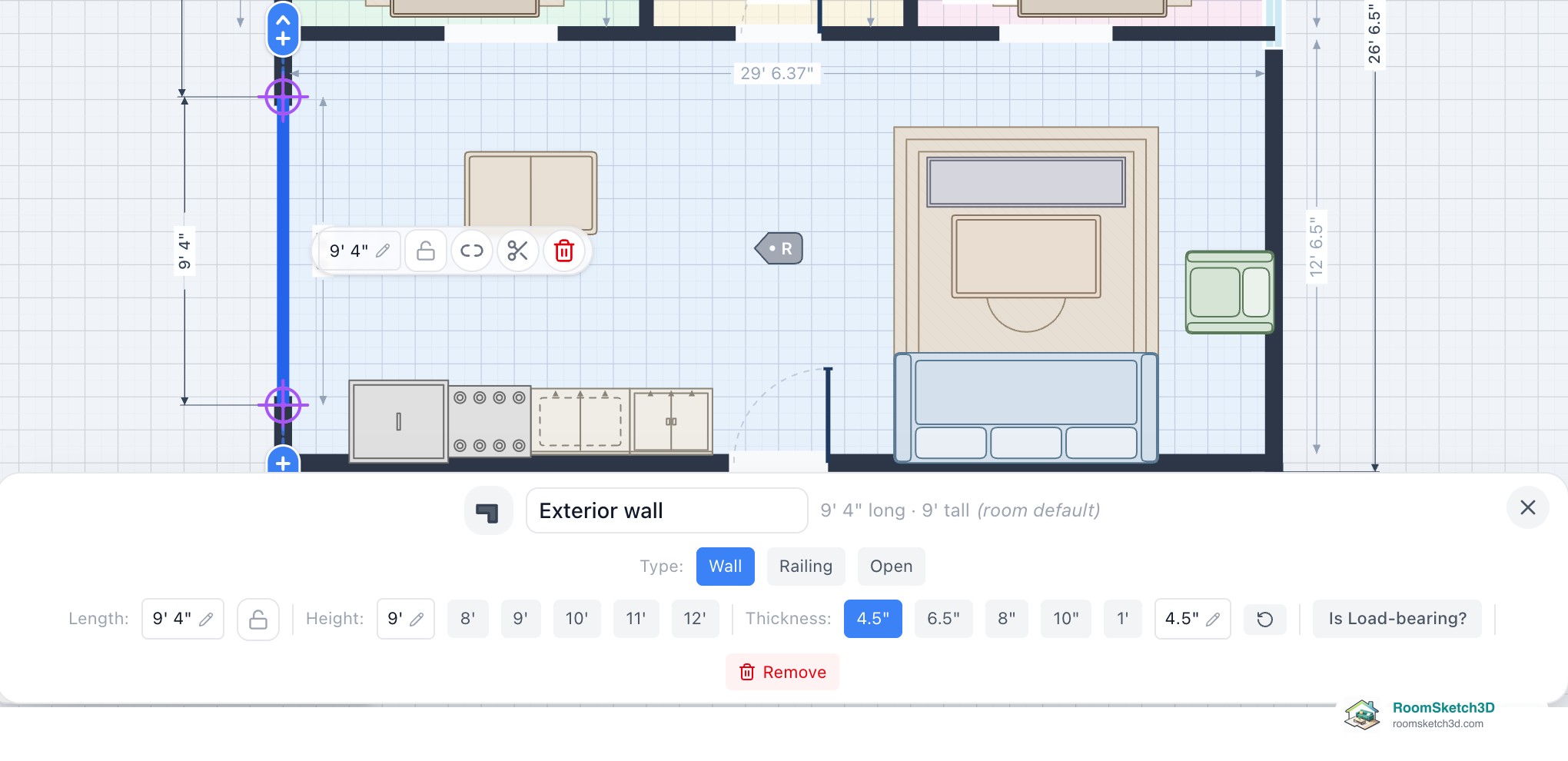Select Open type
1568x761 pixels.
pos(891,567)
